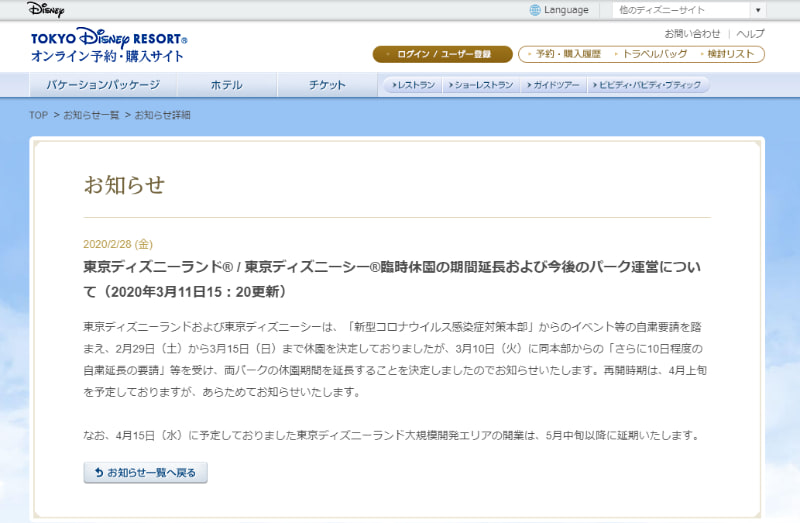Click the お知らせ一覧へ戻る button
The image size is (800, 523).
coord(145,472)
